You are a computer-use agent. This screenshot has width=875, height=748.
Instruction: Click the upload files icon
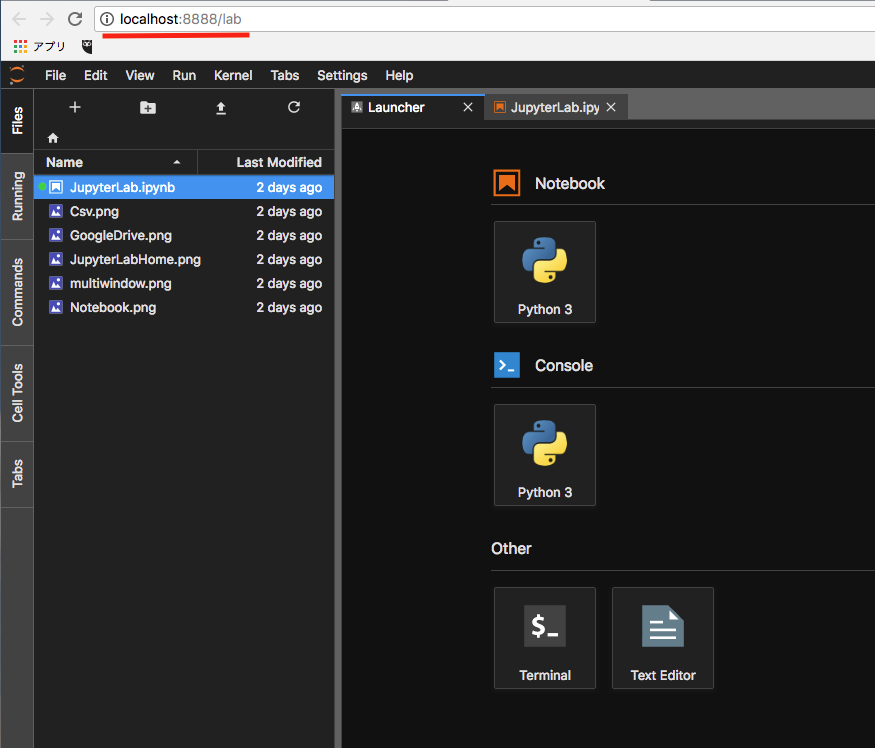[x=221, y=107]
